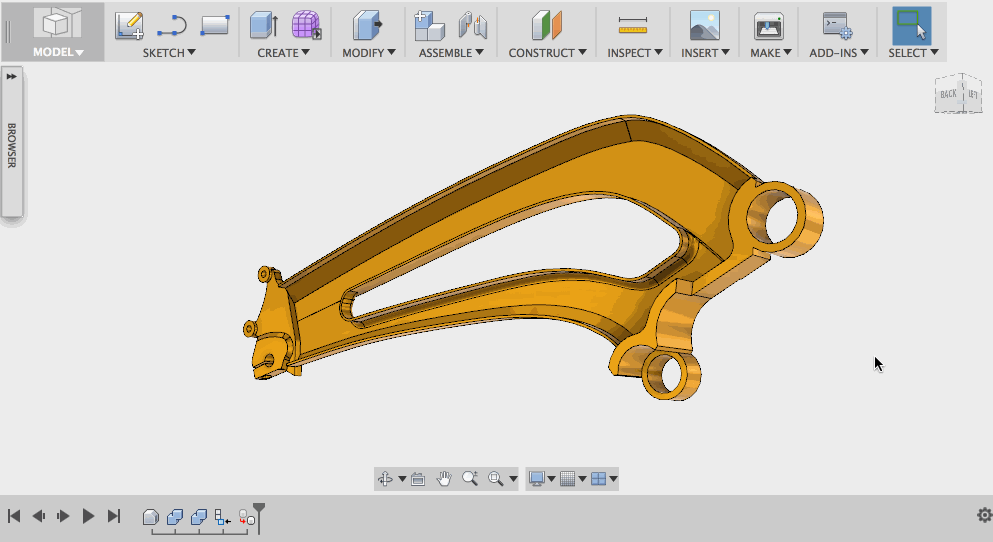Activate the Pan hand tool
This screenshot has width=993, height=542.
point(444,479)
